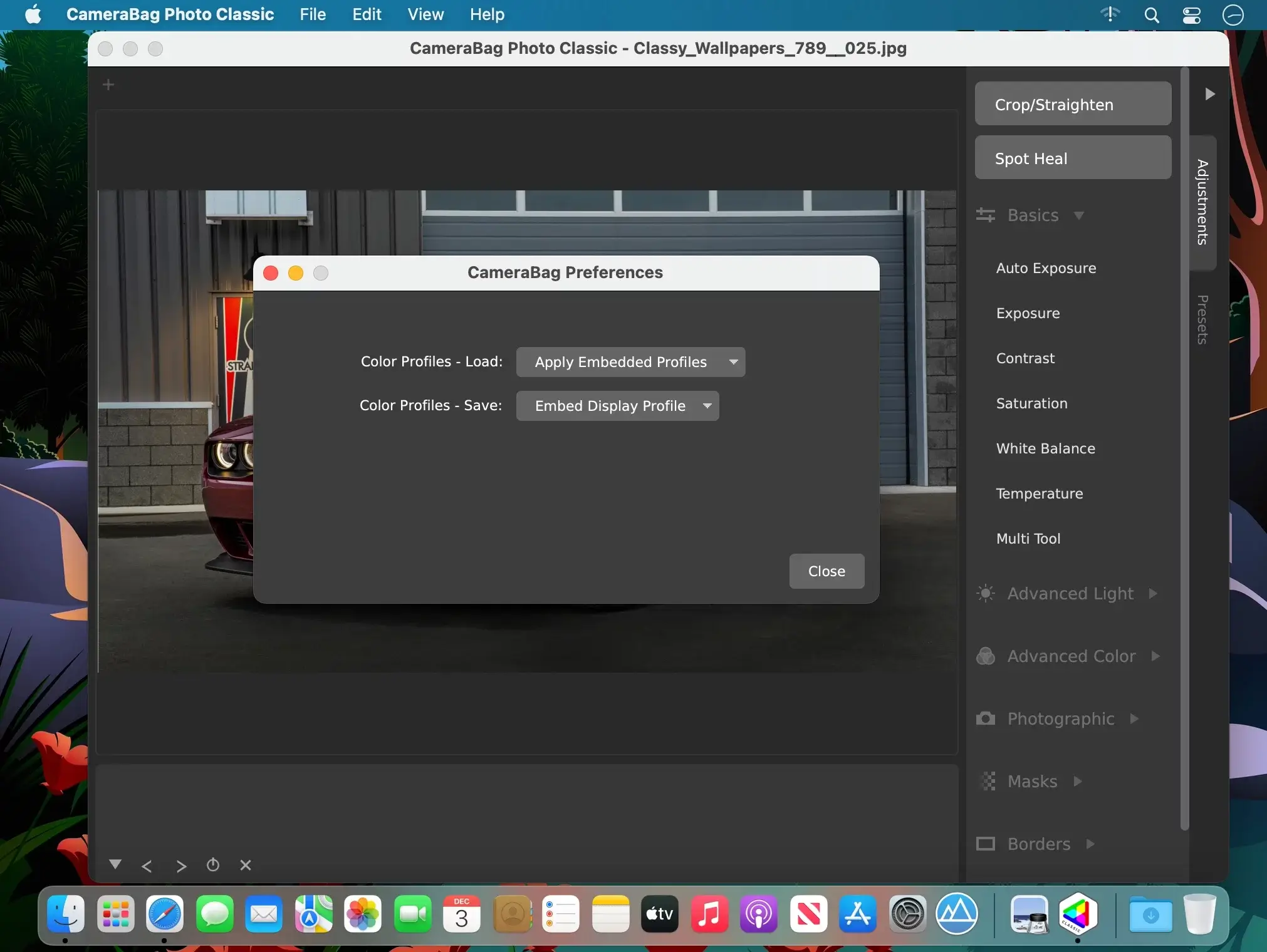Open Finder from the Dock
The image size is (1267, 952).
pyautogui.click(x=66, y=914)
